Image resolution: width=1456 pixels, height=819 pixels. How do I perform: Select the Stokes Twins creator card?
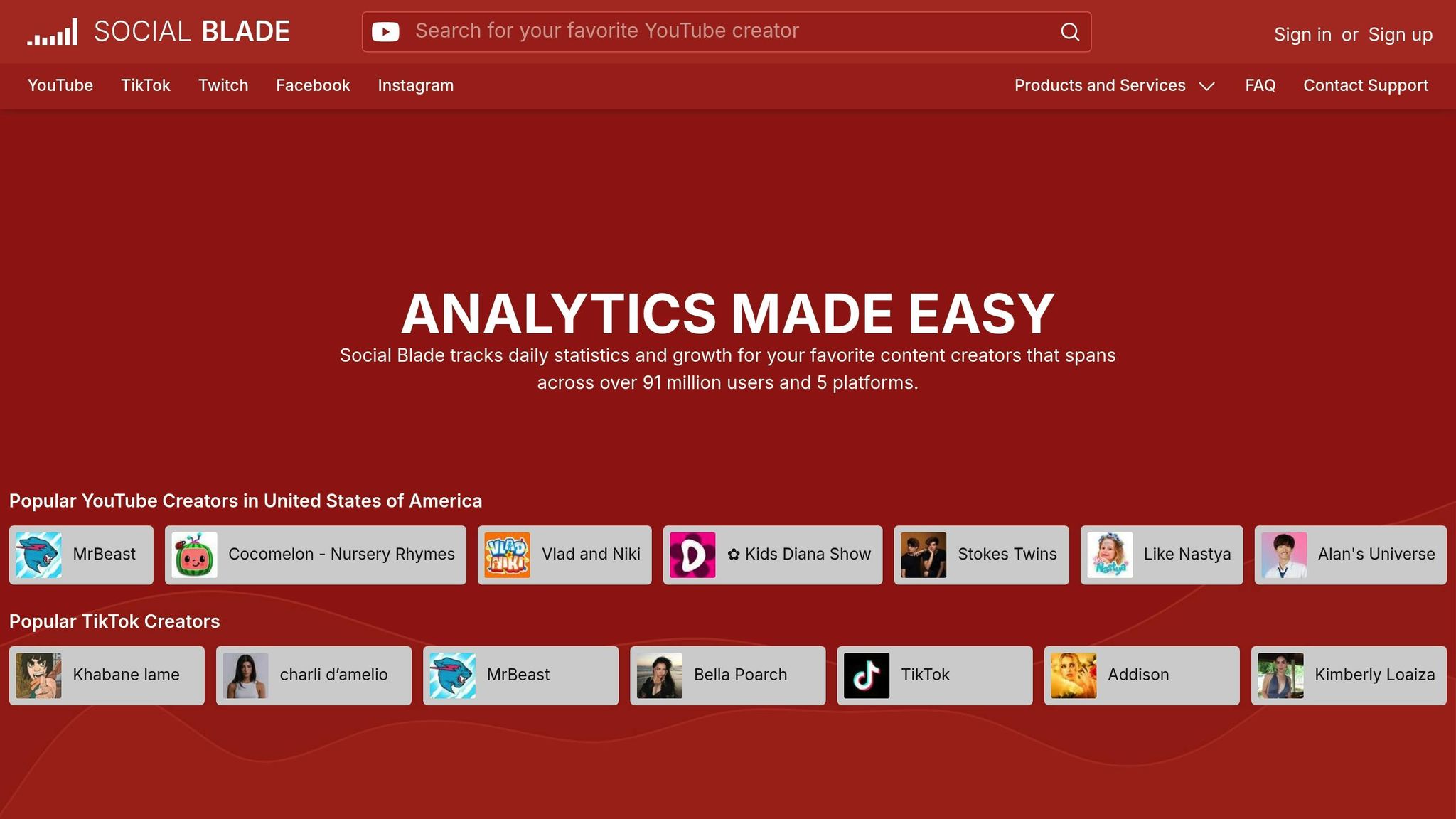(x=981, y=555)
